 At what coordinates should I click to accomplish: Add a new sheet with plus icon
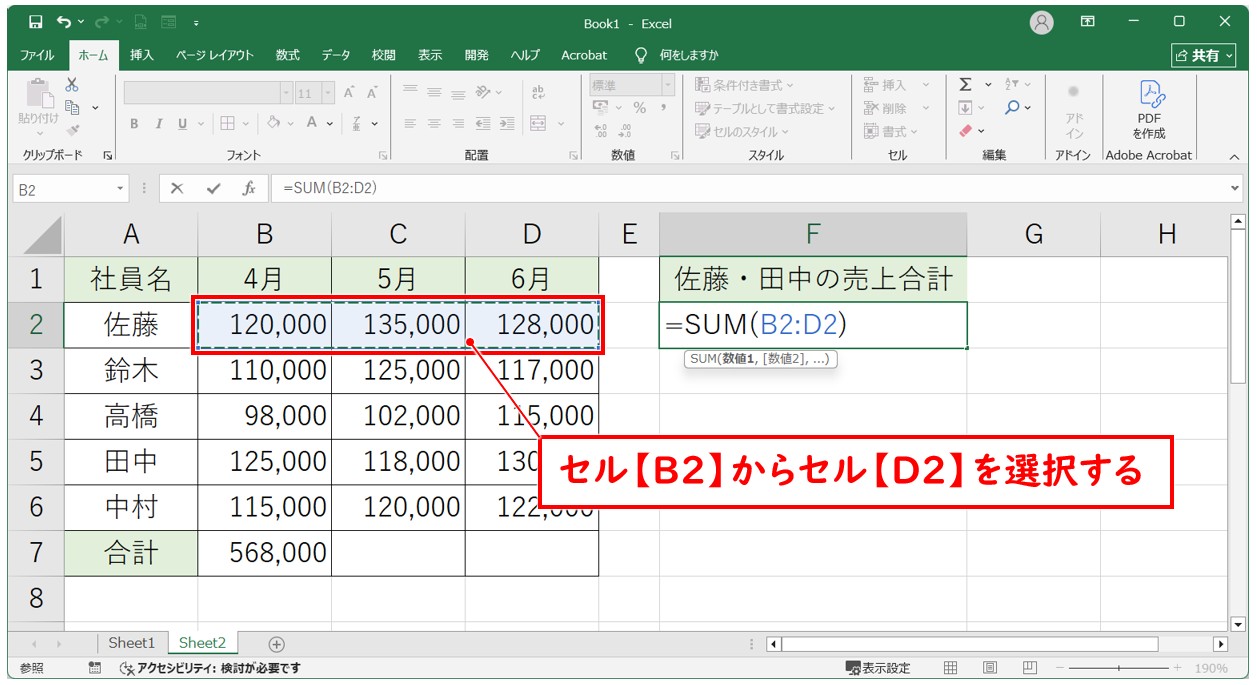[x=277, y=644]
